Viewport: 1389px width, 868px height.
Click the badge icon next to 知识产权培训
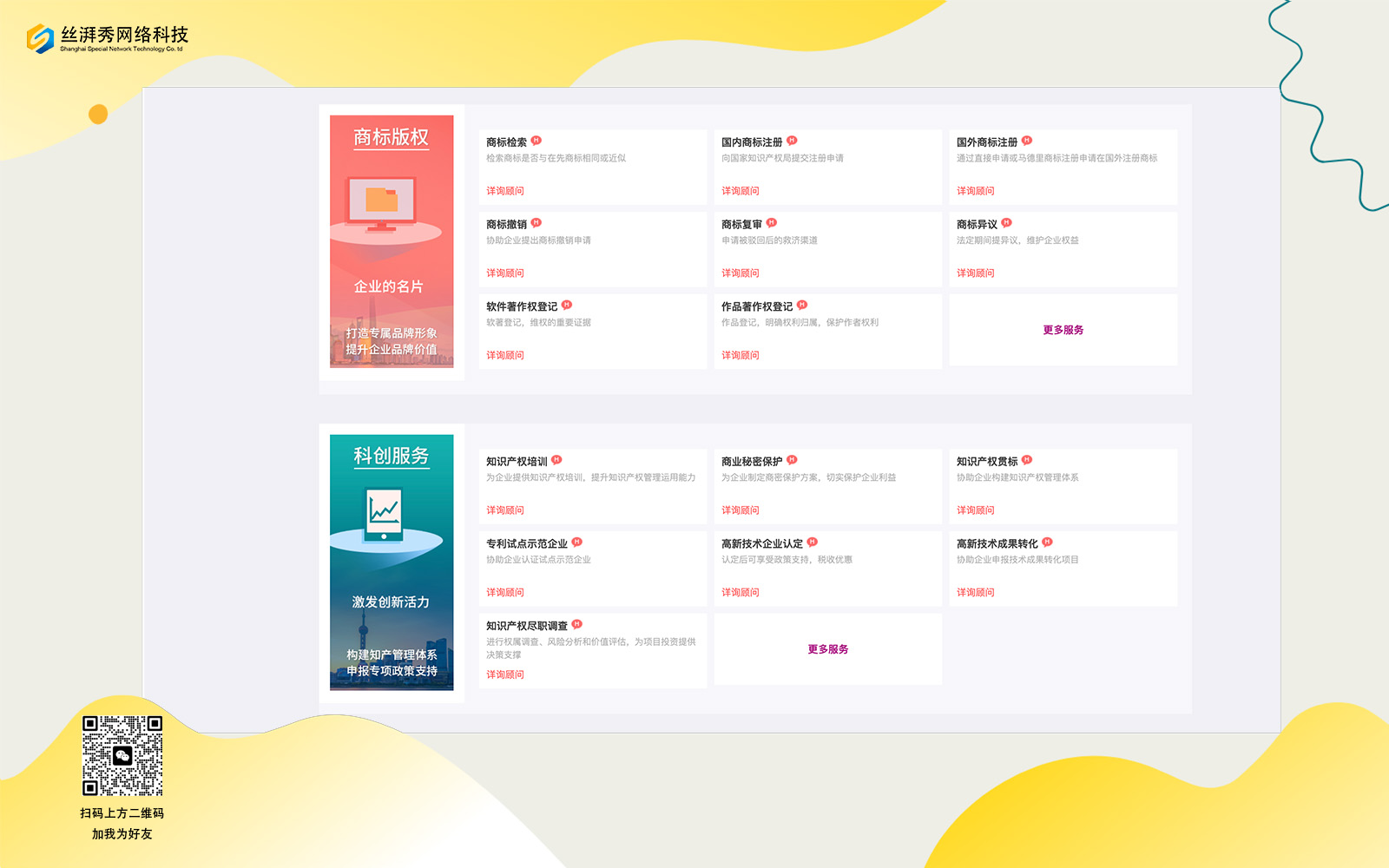tap(556, 460)
